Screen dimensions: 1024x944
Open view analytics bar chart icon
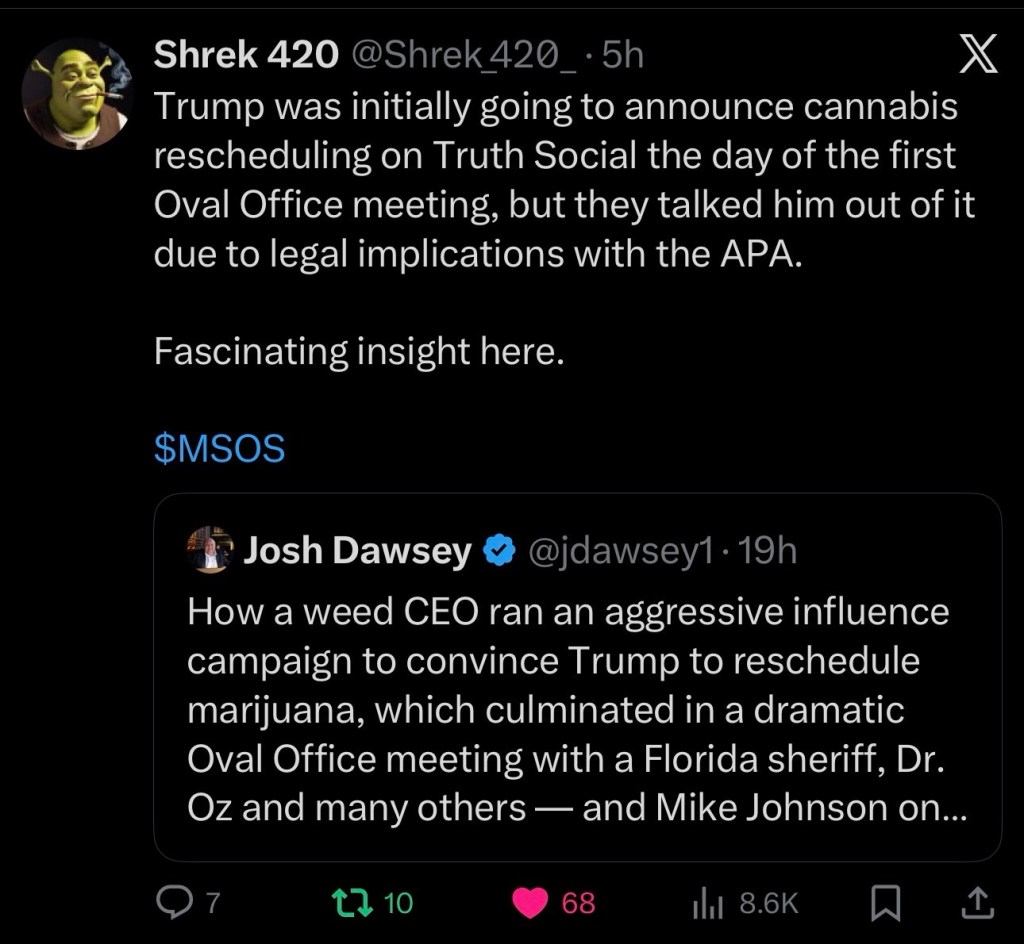coord(708,903)
